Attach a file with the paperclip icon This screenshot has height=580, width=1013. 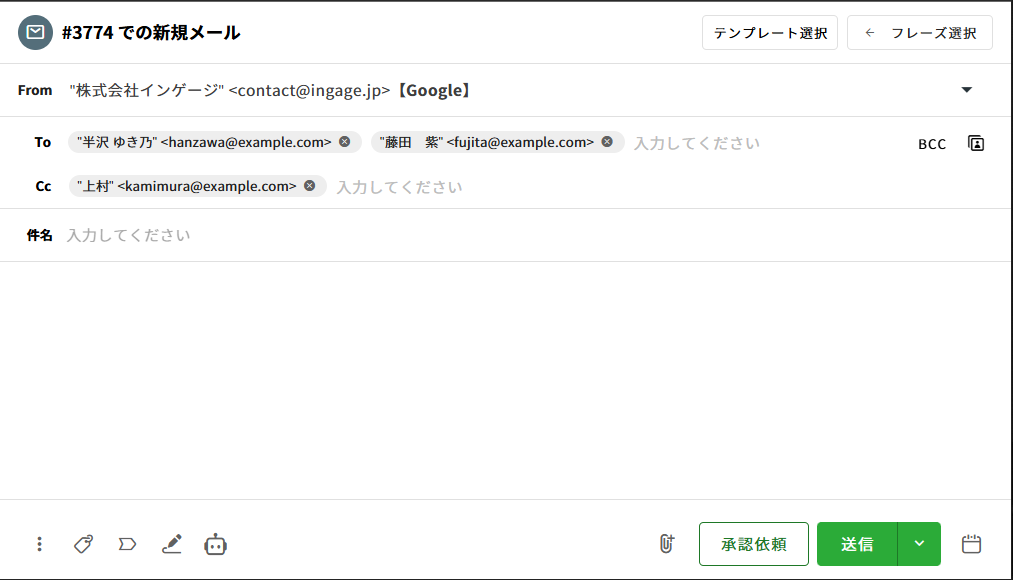[667, 544]
